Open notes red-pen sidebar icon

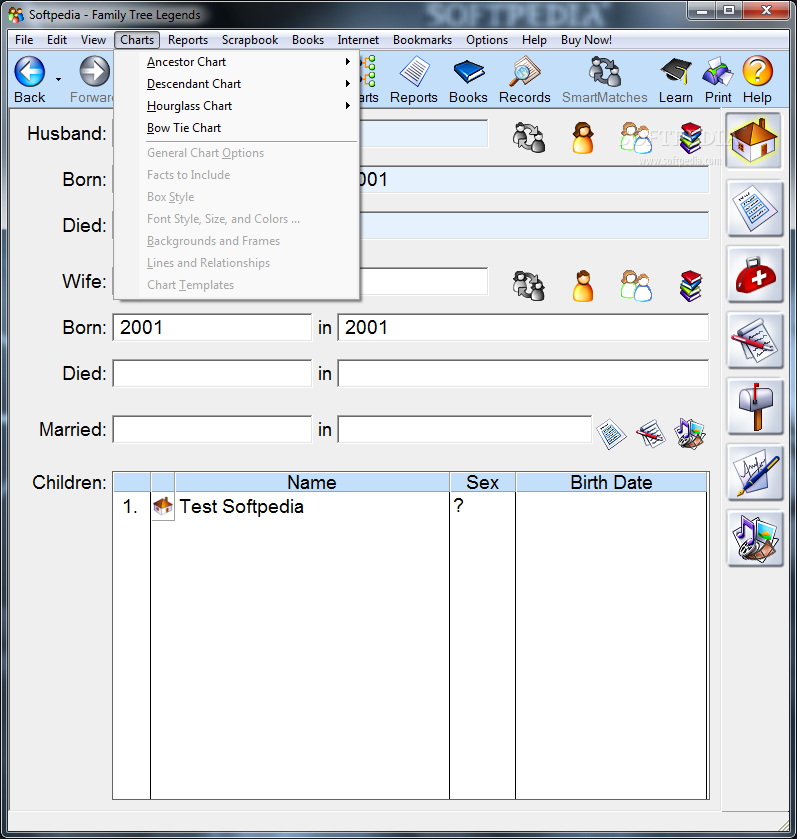(x=754, y=341)
